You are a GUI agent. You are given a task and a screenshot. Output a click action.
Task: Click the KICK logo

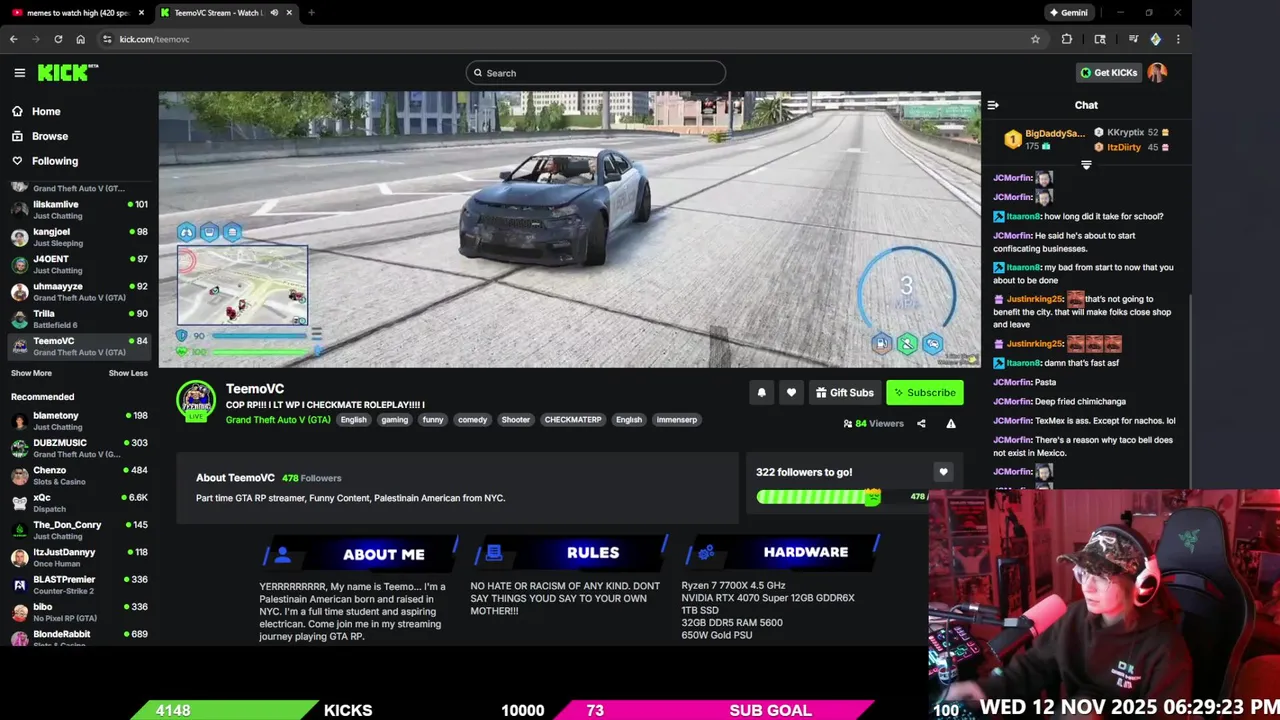(67, 72)
